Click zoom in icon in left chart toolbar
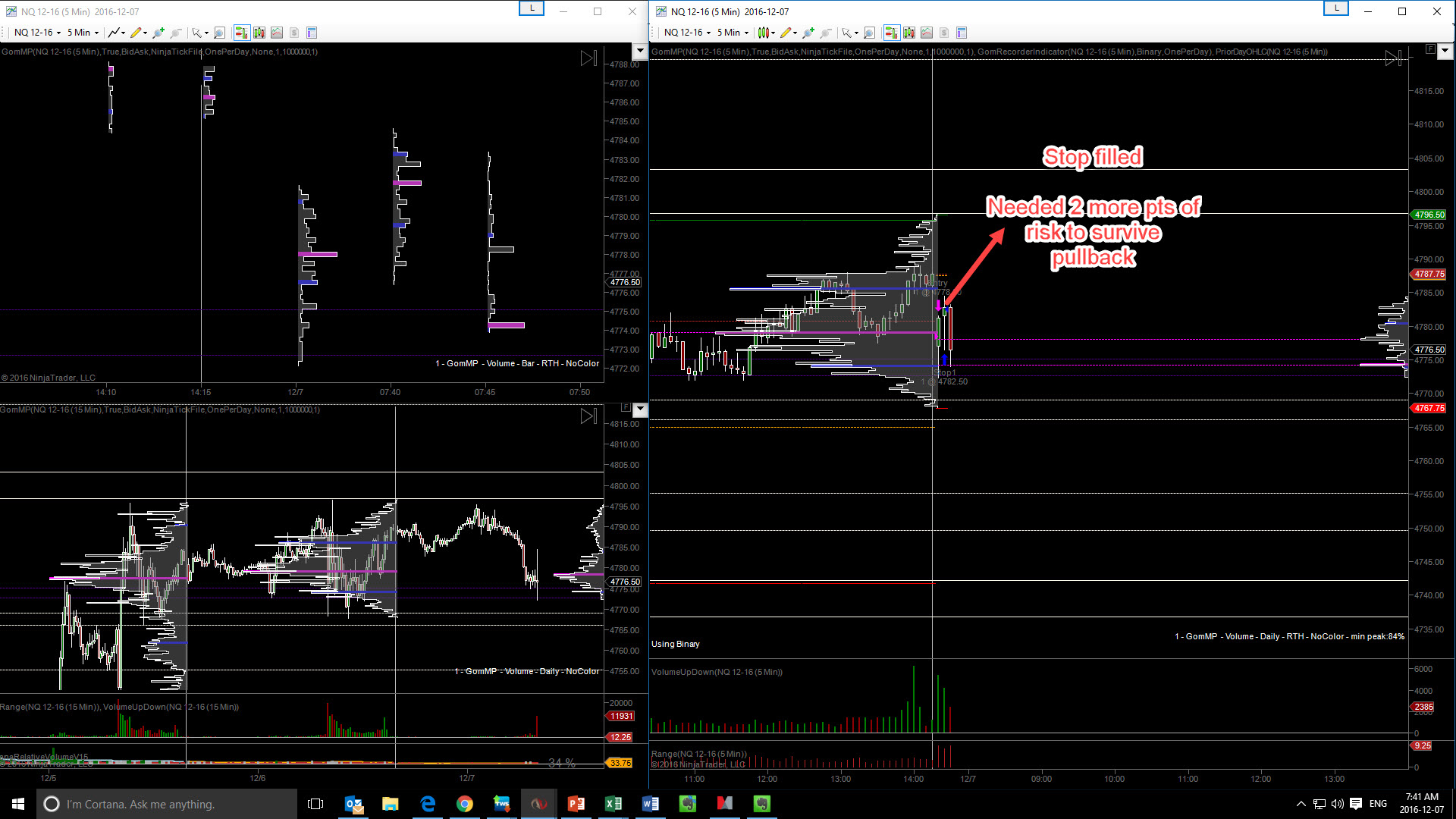This screenshot has width=1456, height=819. pos(158,33)
